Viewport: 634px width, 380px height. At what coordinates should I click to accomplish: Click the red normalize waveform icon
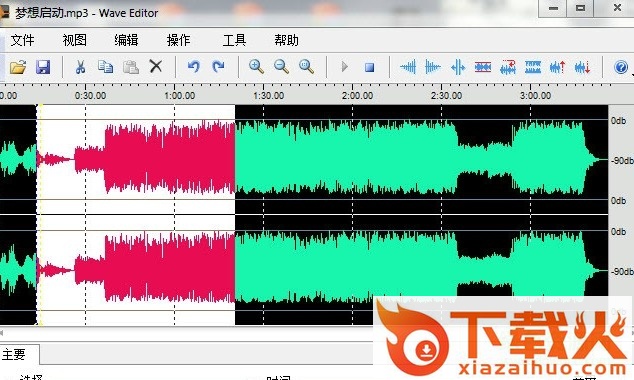[483, 67]
